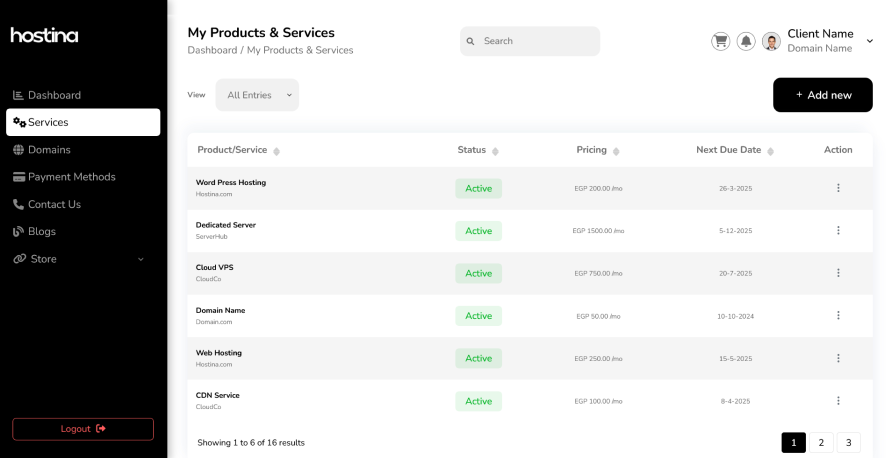Go to page 2 of results
Image resolution: width=892 pixels, height=458 pixels.
tap(821, 442)
